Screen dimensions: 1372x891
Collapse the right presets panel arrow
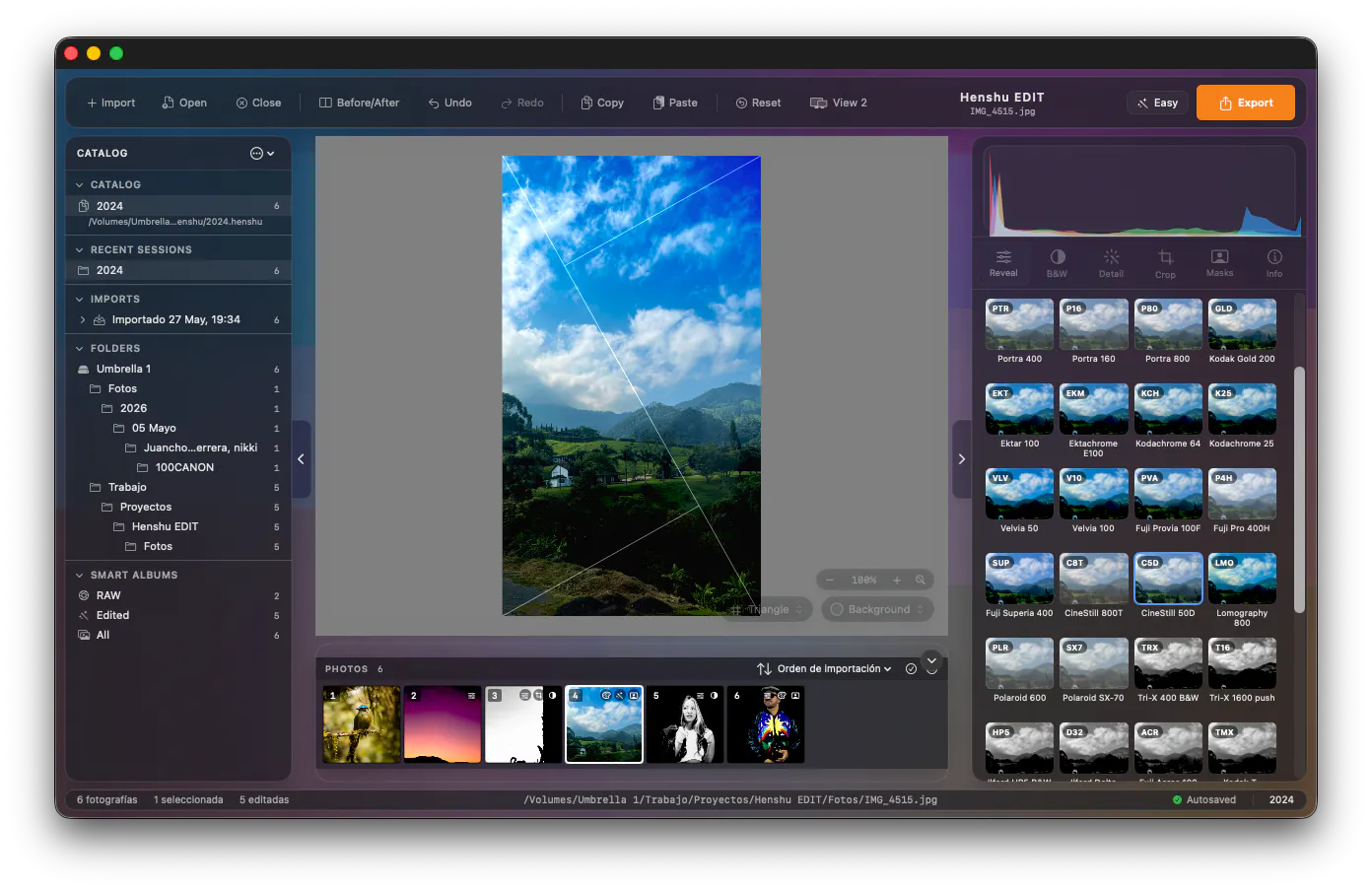click(x=962, y=459)
